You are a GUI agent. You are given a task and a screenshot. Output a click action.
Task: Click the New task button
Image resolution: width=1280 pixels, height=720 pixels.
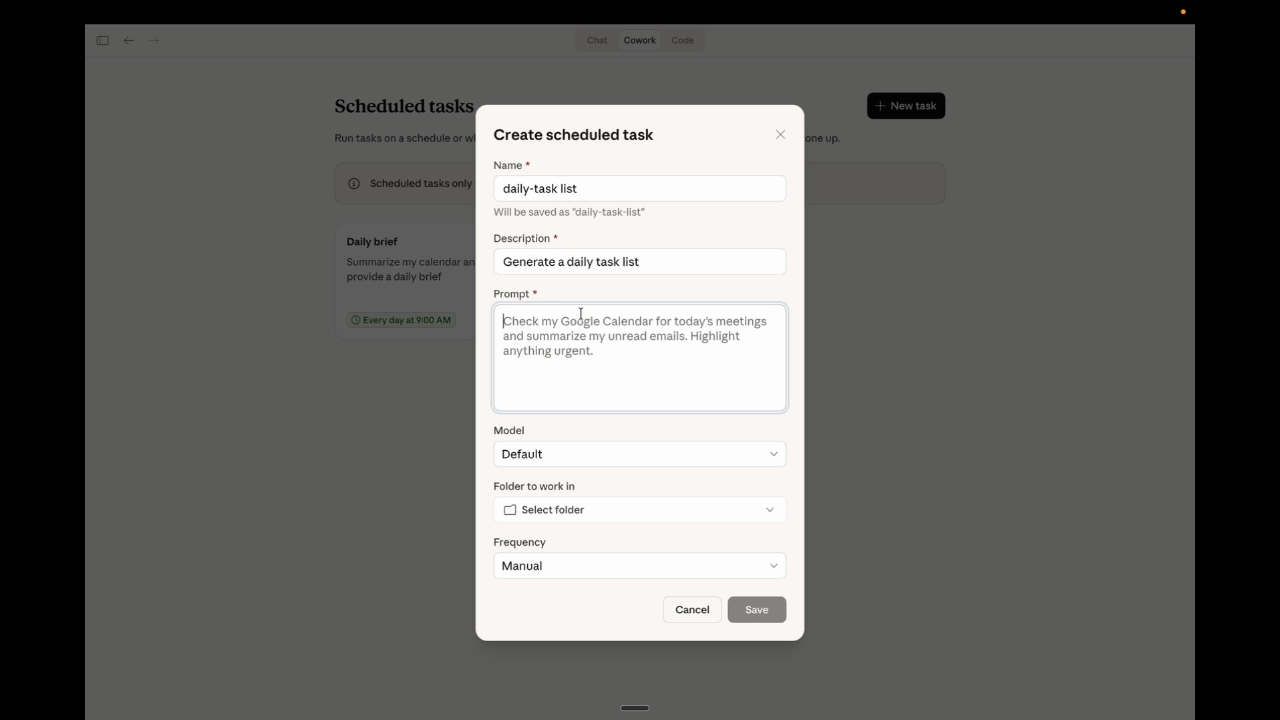click(x=906, y=105)
